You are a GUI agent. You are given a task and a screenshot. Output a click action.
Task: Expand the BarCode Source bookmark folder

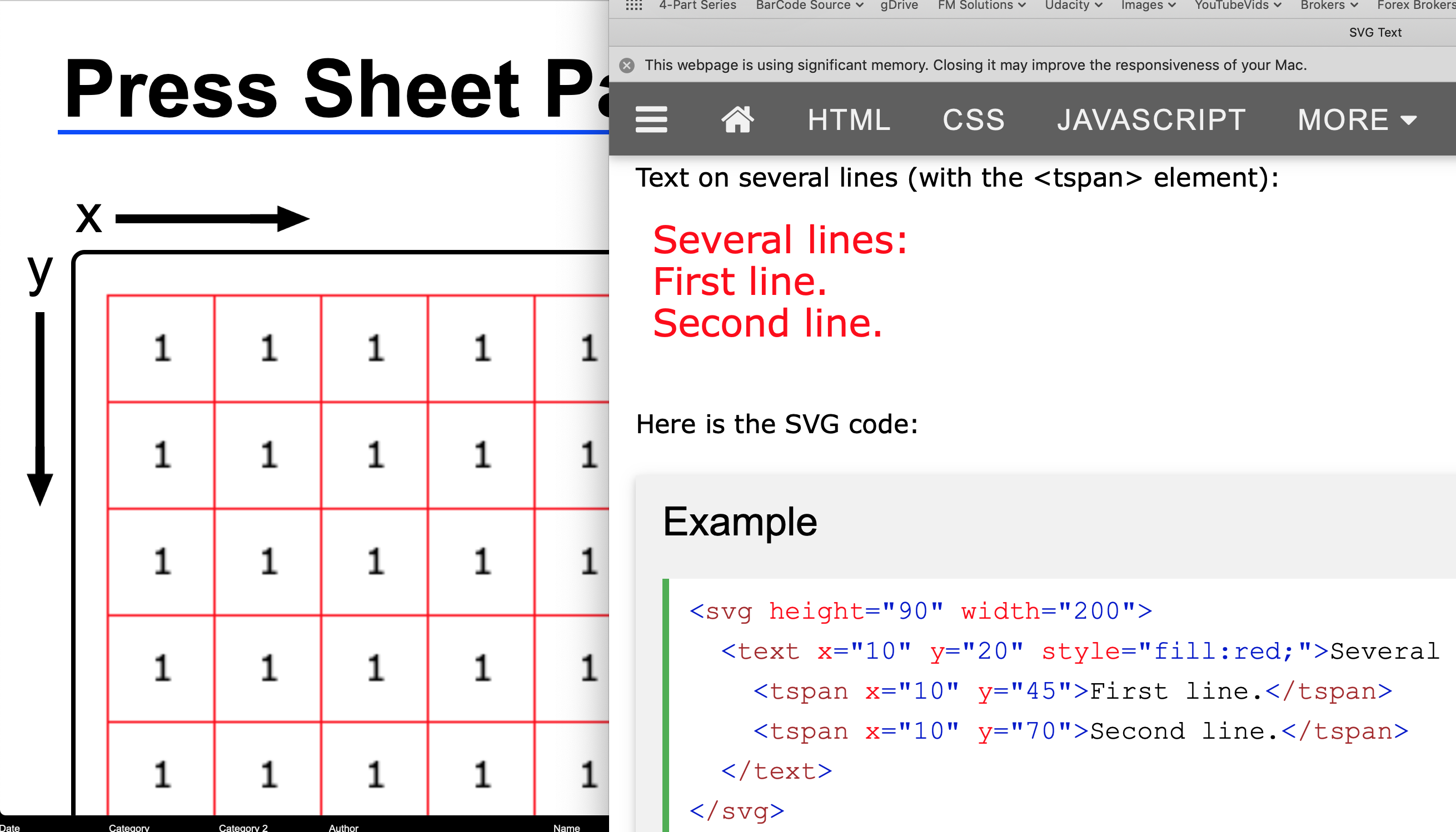809,5
